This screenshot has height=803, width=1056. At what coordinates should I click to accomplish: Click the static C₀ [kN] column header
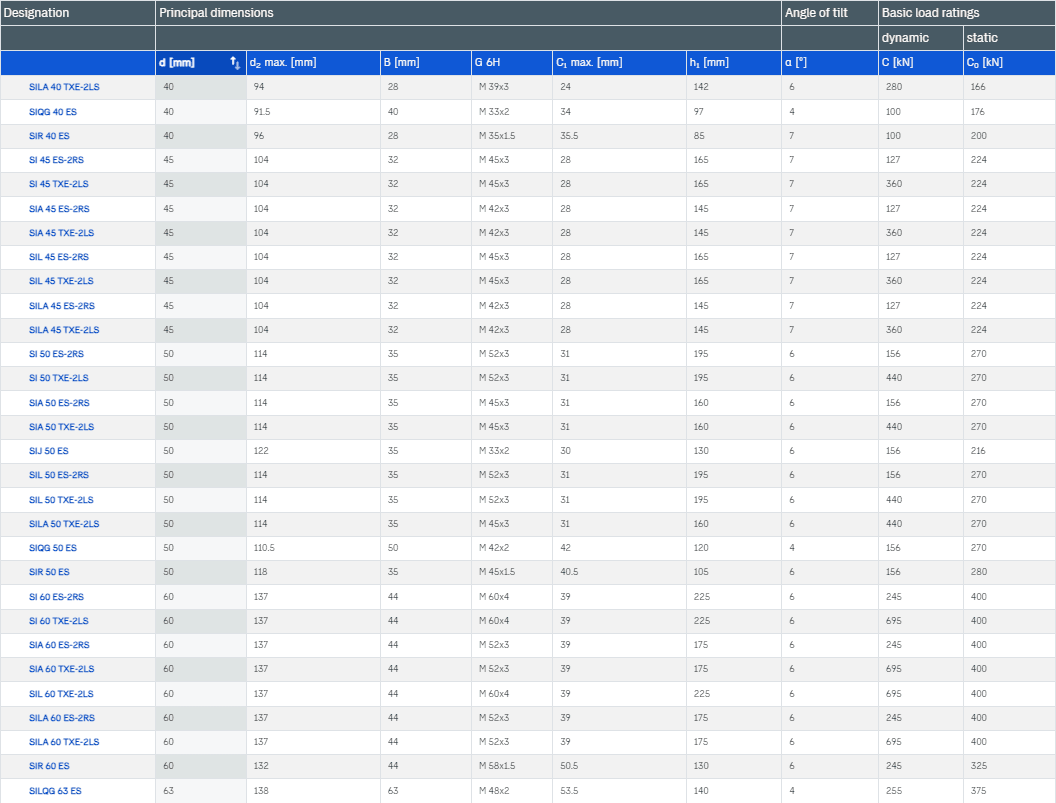[x=984, y=63]
